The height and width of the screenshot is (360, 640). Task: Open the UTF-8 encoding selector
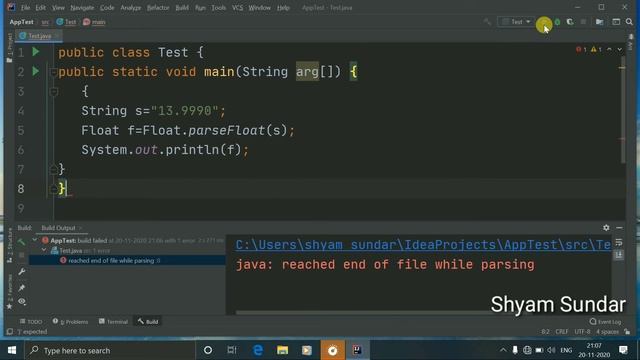[582, 332]
